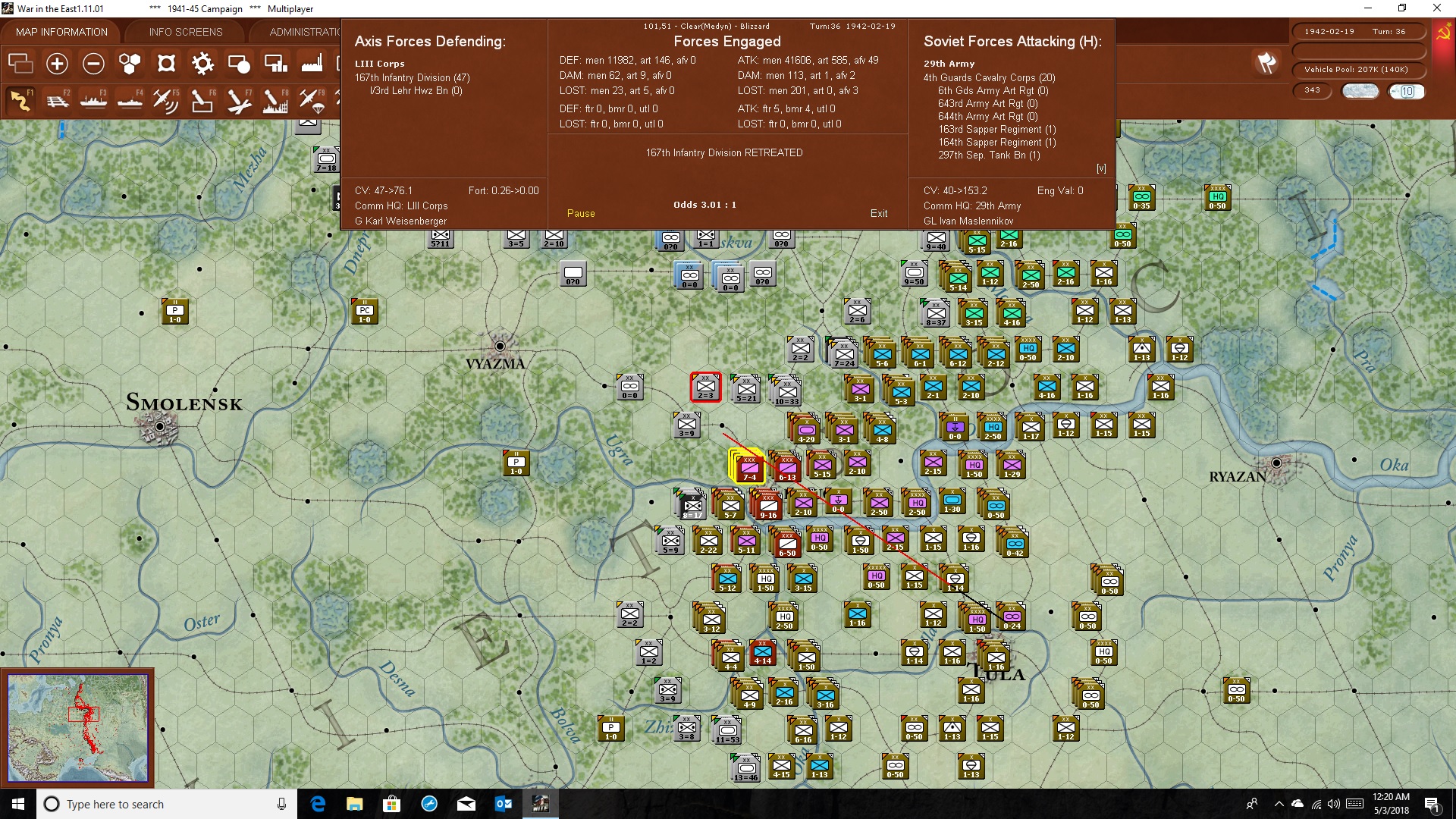Select the 9-16 red Soviet unit counter
1456x819 pixels.
coord(768,505)
